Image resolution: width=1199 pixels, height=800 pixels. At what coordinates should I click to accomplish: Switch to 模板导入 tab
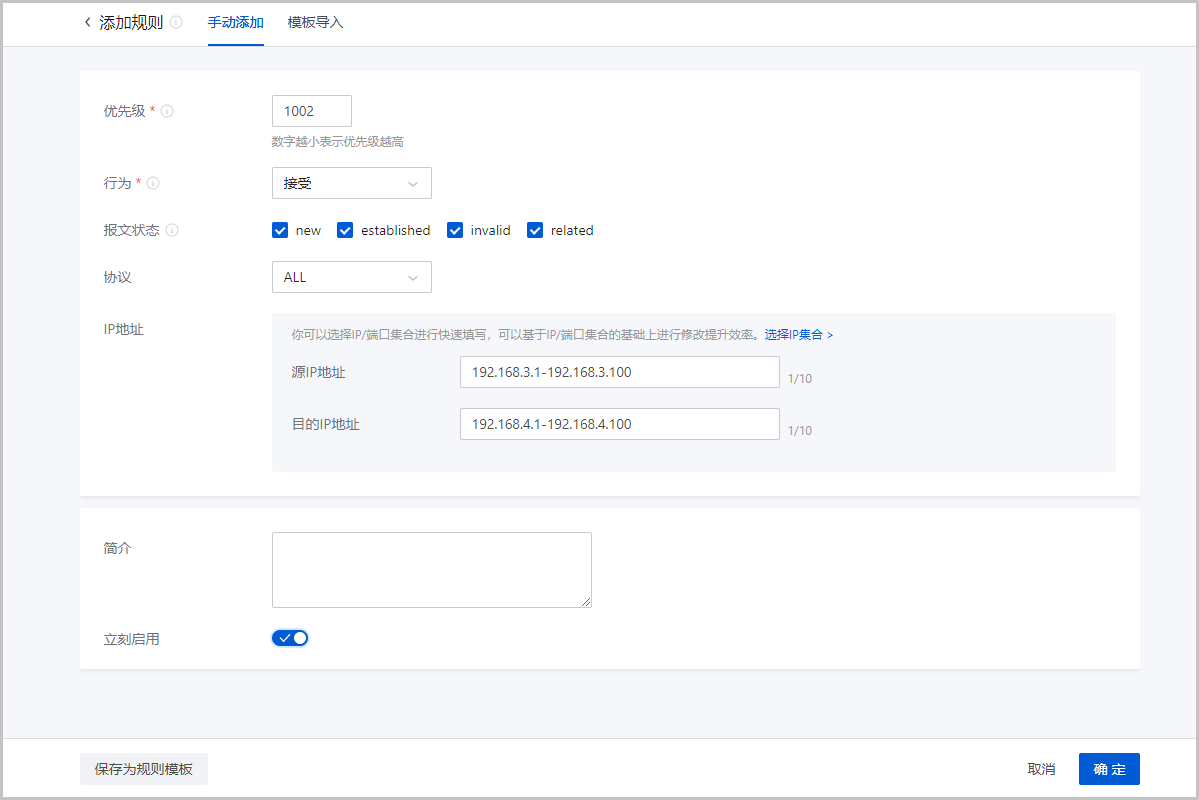(x=315, y=22)
